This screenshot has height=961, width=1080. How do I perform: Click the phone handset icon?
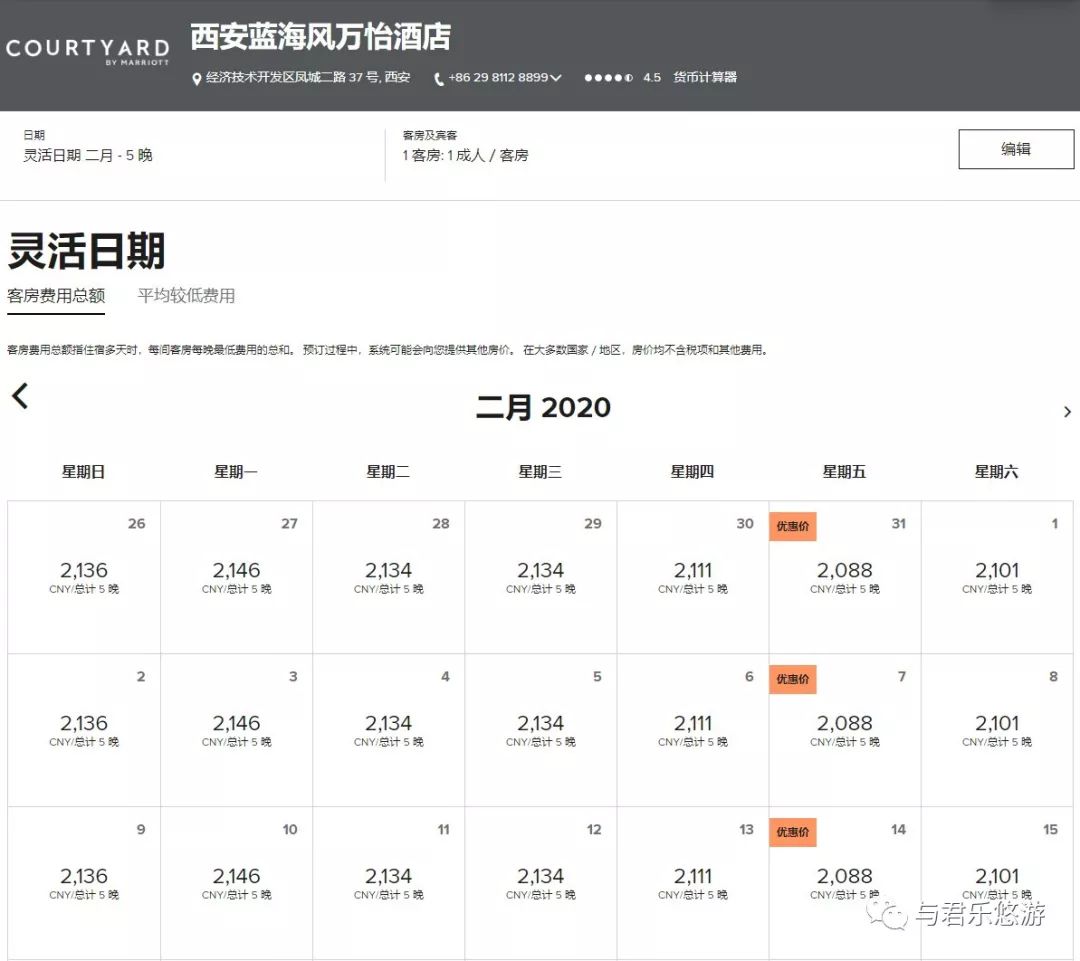(439, 79)
